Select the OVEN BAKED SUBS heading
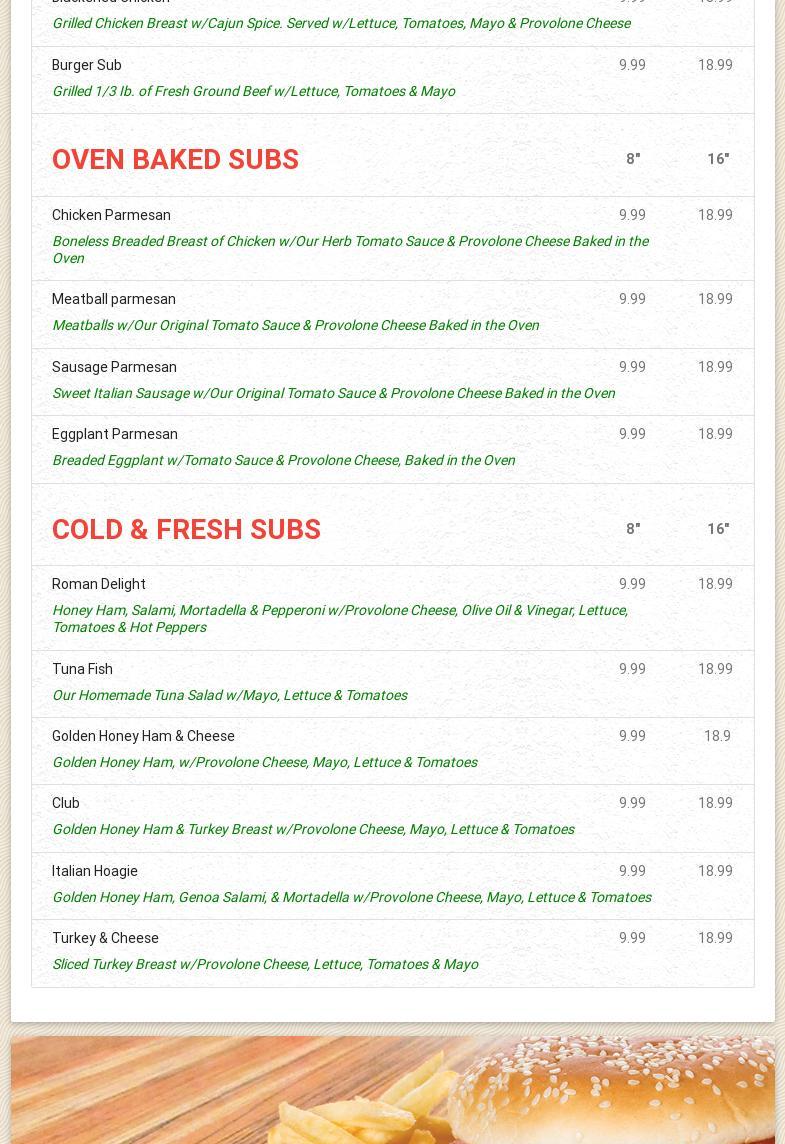This screenshot has width=785, height=1144. pos(175,160)
